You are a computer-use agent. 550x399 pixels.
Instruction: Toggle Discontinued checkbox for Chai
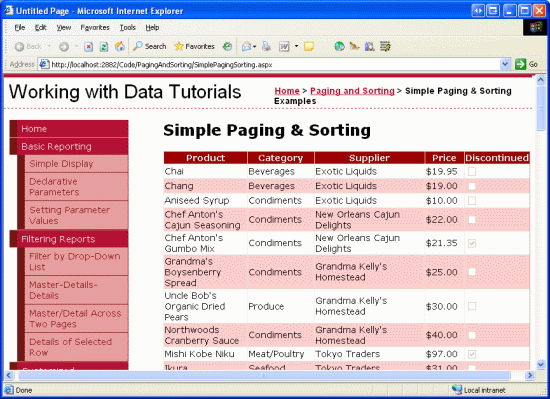point(472,171)
